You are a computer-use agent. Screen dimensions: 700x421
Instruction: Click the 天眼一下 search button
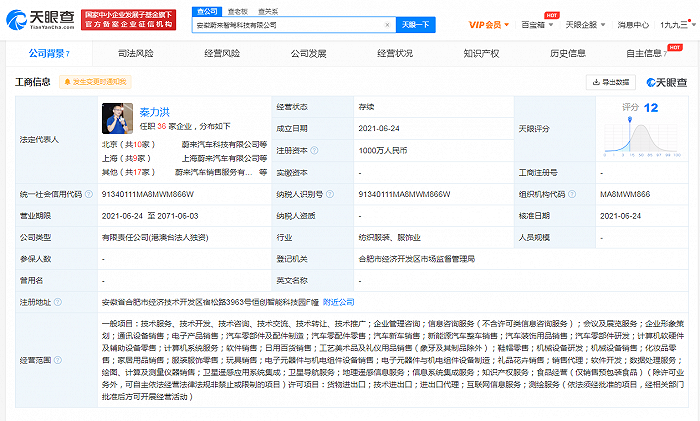[x=416, y=25]
